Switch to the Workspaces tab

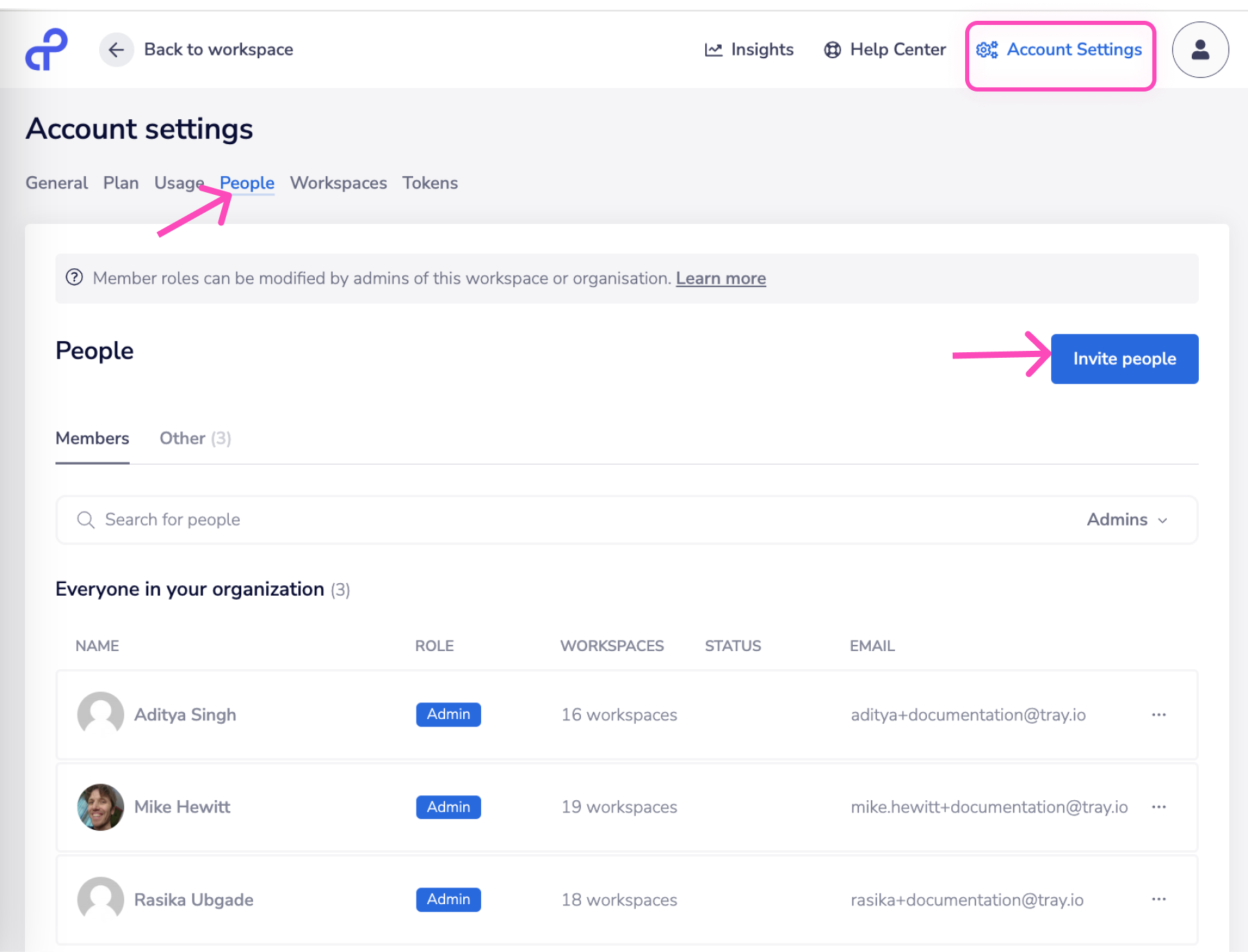pos(338,183)
